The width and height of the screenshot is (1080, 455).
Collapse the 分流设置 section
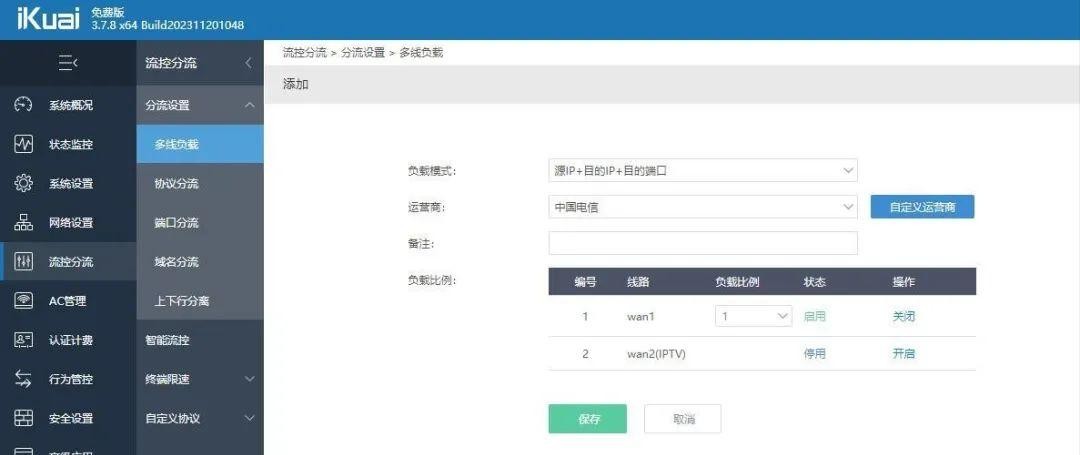[249, 105]
